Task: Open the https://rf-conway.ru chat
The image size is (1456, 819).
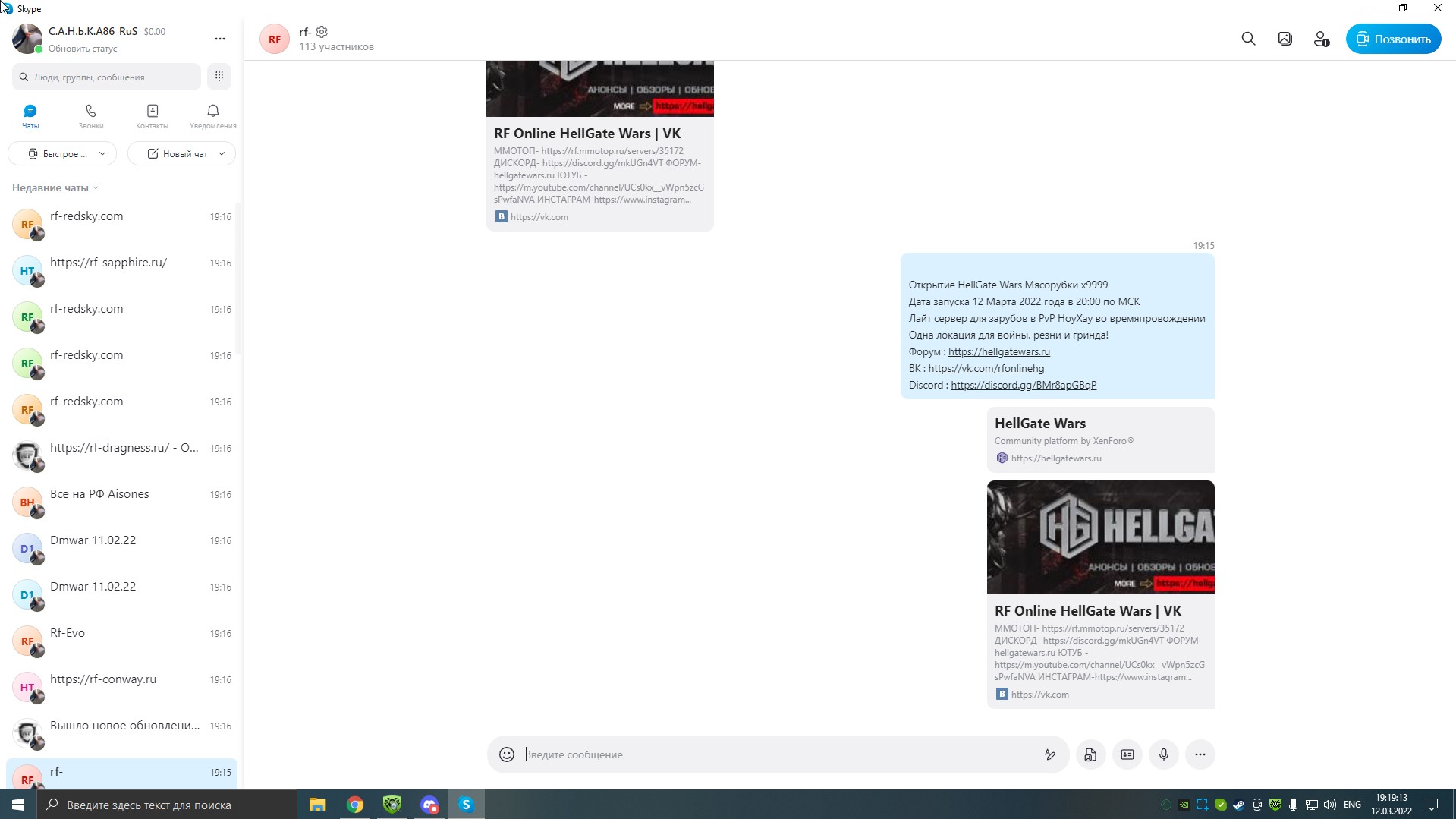Action: click(121, 687)
